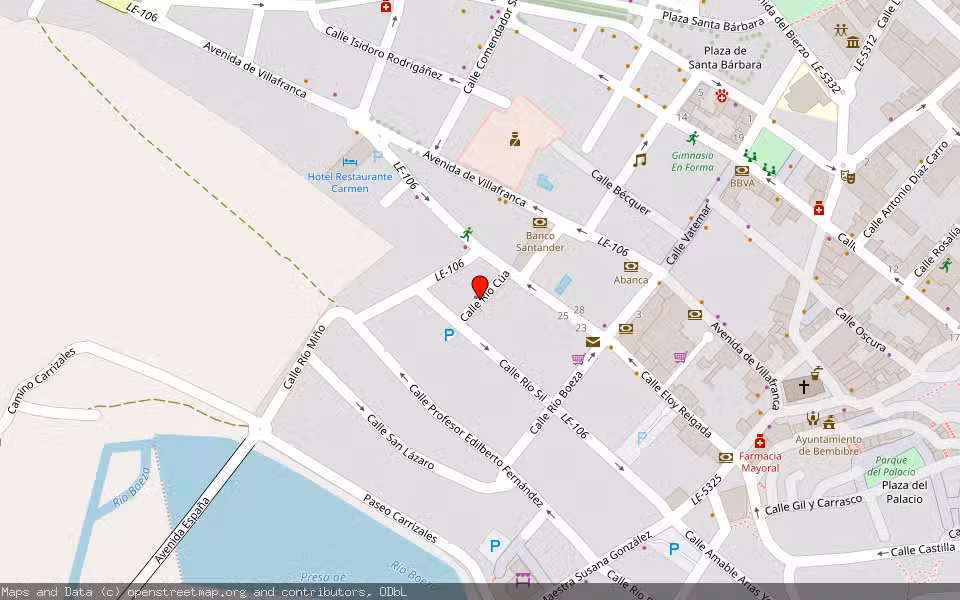This screenshot has width=960, height=600.
Task: Click the Banco Santander label
Action: click(x=540, y=241)
